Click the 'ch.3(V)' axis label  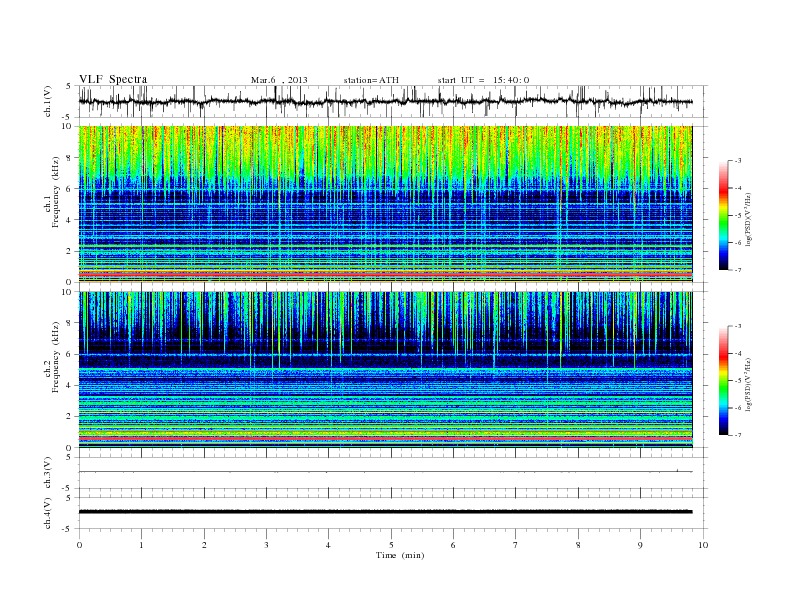[x=48, y=473]
